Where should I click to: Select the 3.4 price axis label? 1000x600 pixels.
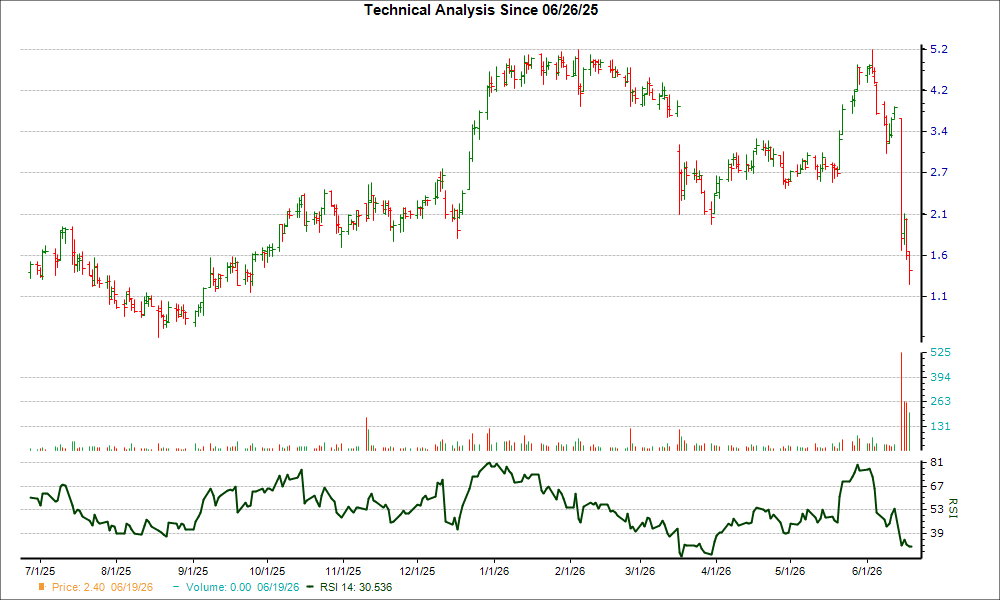[939, 131]
